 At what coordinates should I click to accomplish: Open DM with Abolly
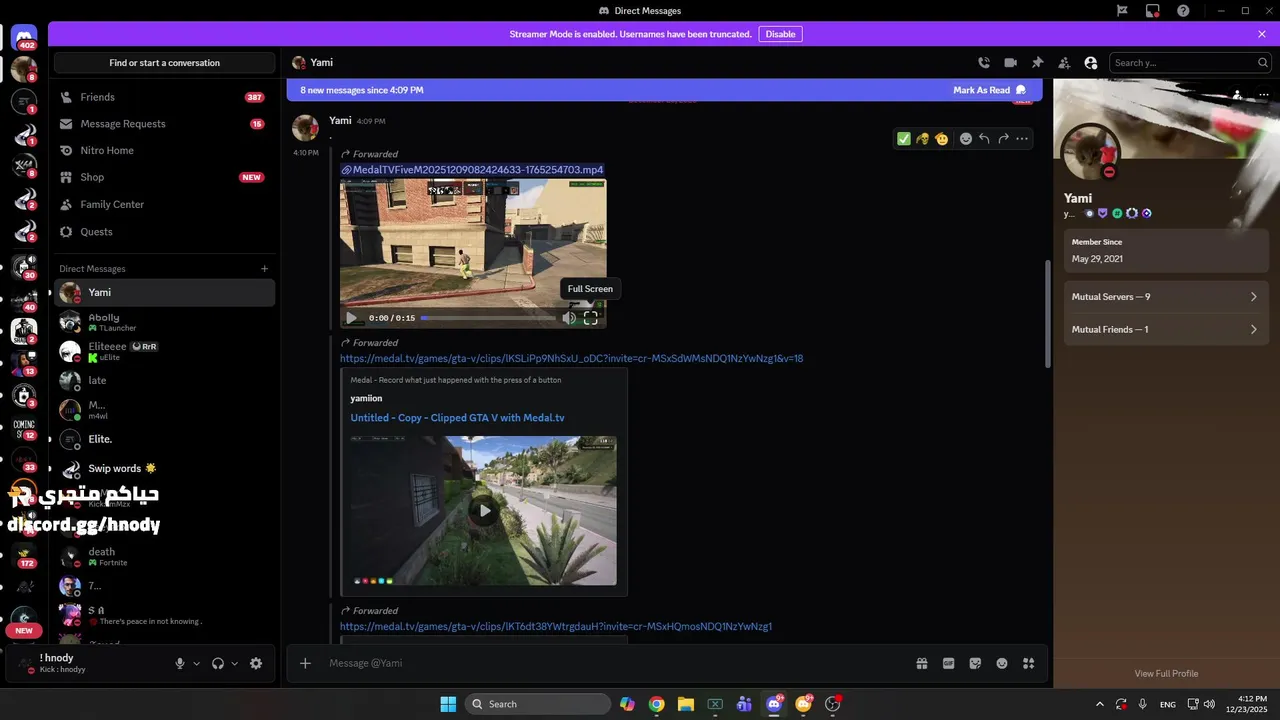pyautogui.click(x=164, y=322)
